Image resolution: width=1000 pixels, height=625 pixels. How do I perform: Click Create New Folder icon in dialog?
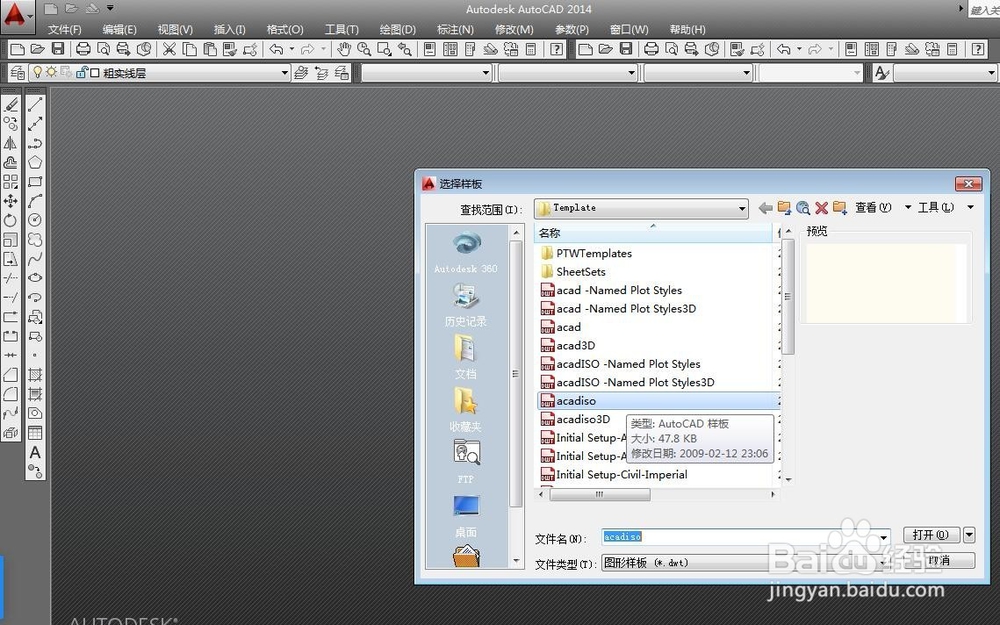point(840,208)
